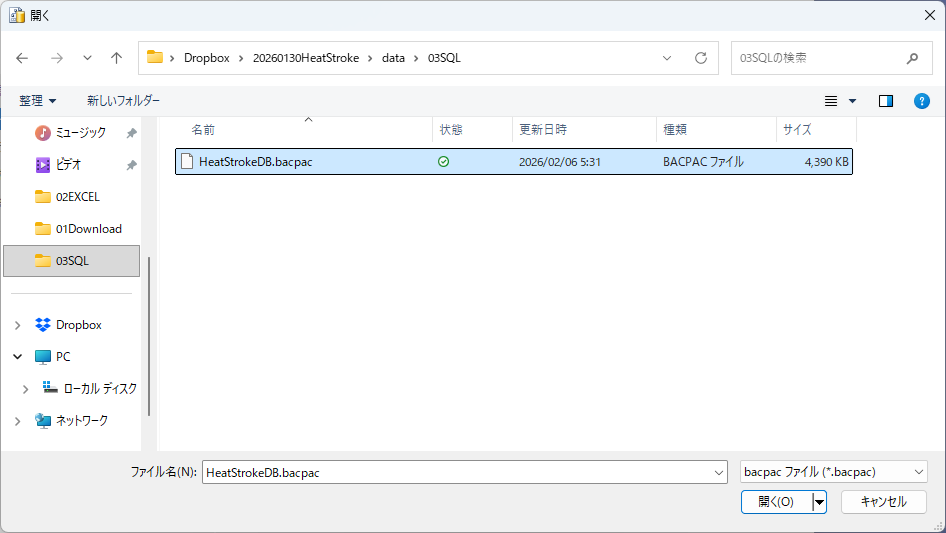The width and height of the screenshot is (946, 533).
Task: Expand the ネットワーク tree node
Action: click(x=18, y=421)
